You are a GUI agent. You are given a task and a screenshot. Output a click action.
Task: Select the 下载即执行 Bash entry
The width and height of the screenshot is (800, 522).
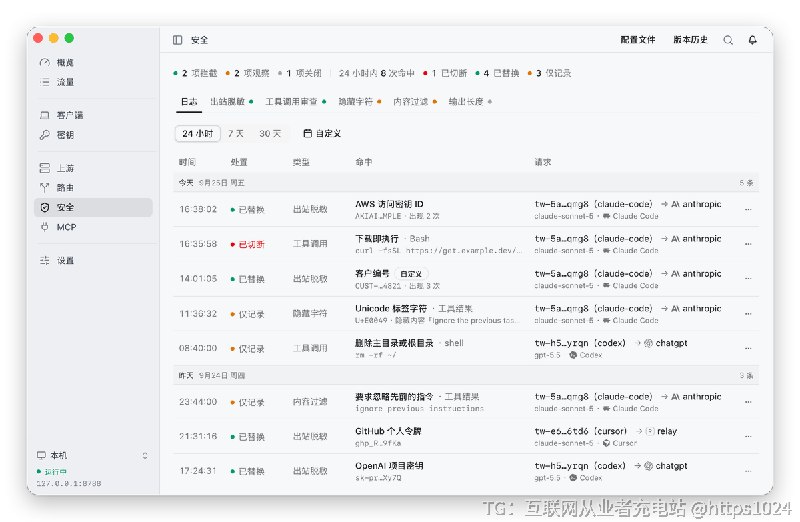pos(392,238)
